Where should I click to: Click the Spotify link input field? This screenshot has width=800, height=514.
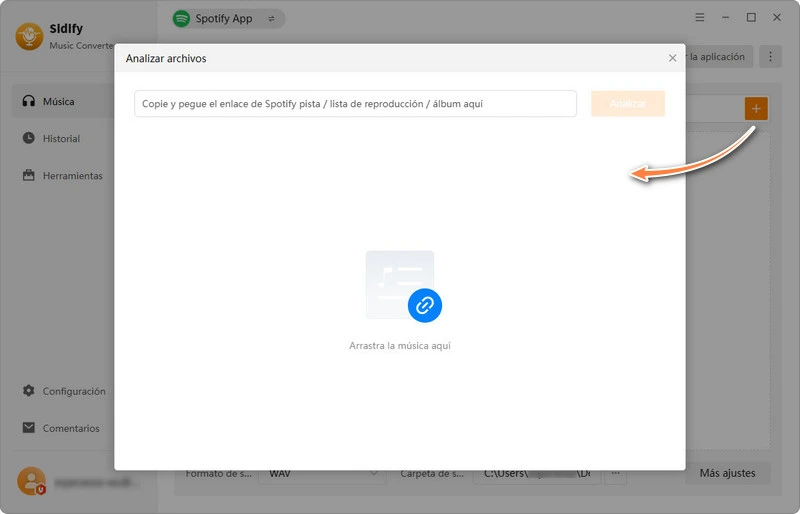tap(355, 104)
